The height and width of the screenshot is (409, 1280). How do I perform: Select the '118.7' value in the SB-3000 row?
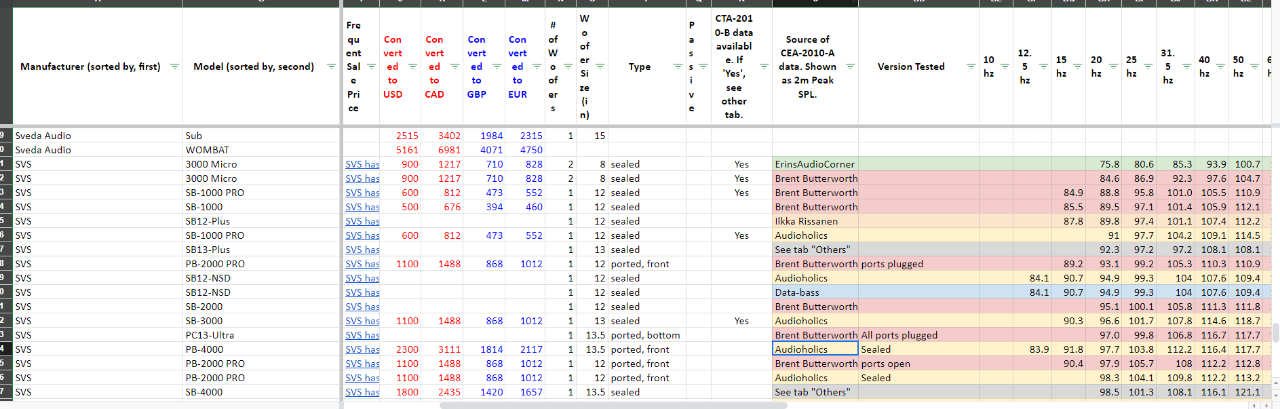pyautogui.click(x=1247, y=320)
